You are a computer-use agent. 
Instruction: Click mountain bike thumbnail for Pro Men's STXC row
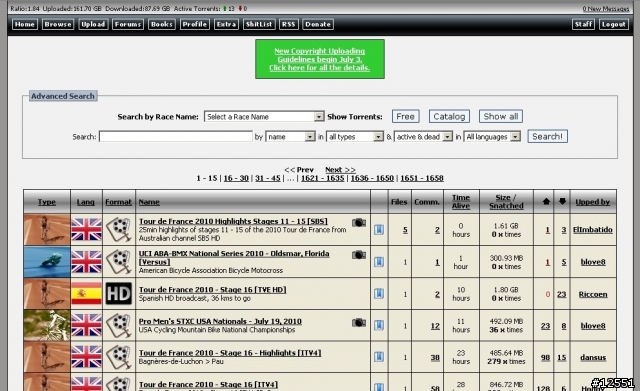tap(47, 325)
